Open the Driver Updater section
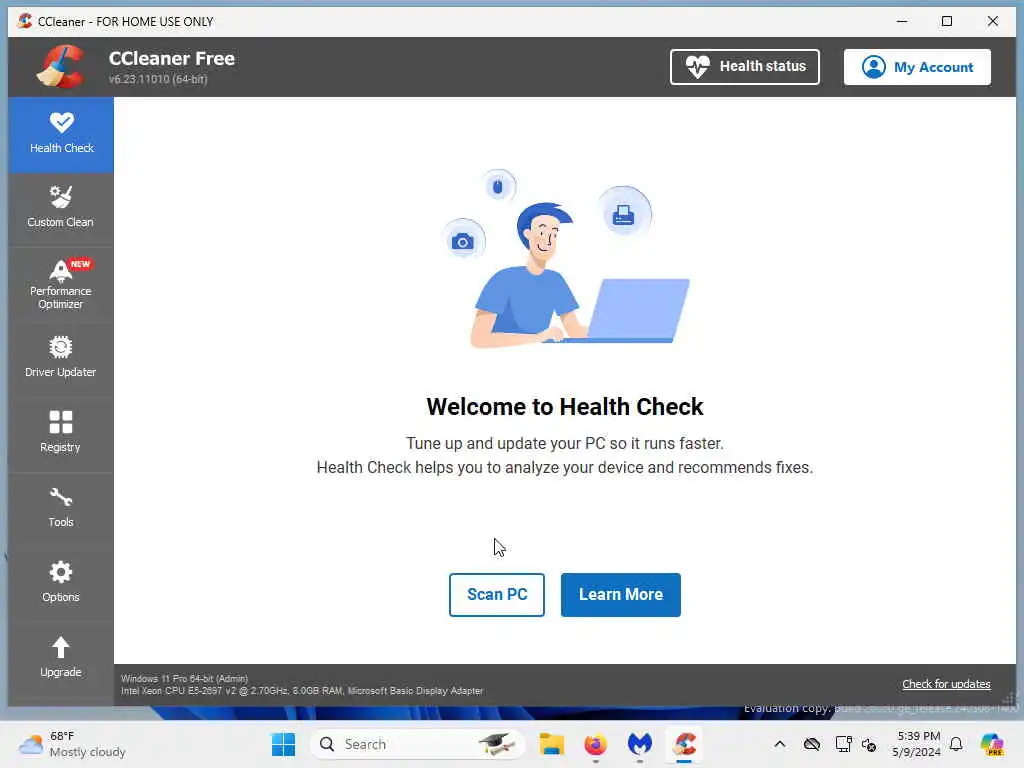Screen dimensions: 1024x768 coord(61,358)
